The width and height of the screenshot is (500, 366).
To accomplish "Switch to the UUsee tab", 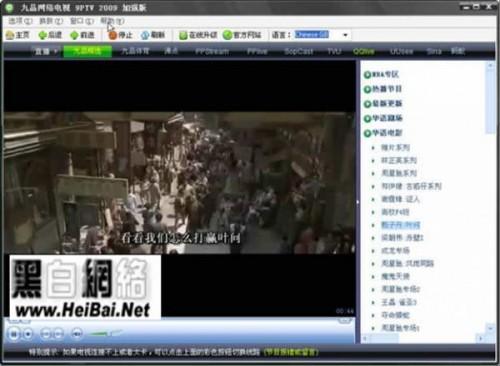I will [x=402, y=51].
